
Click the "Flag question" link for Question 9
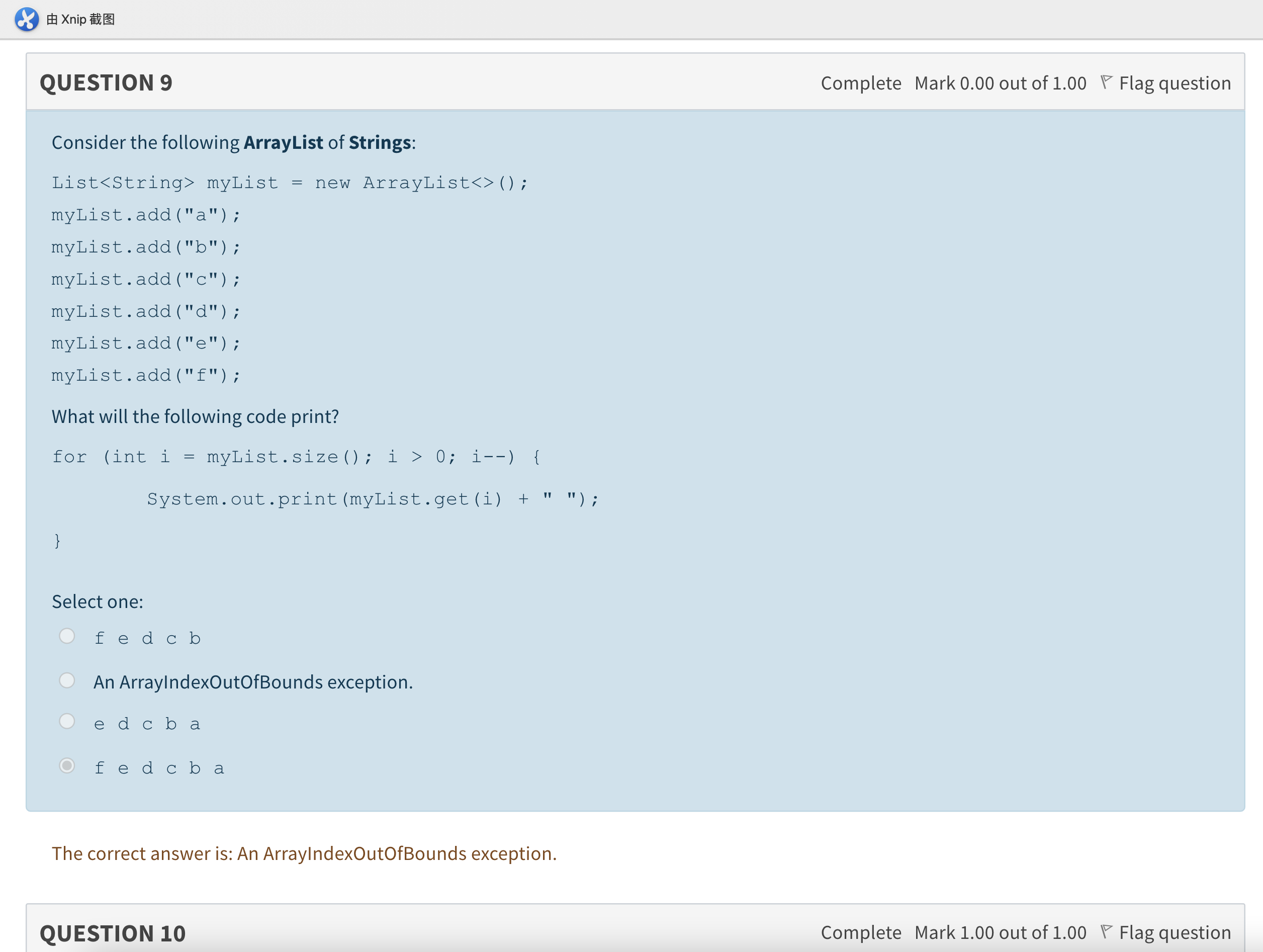pos(1175,83)
